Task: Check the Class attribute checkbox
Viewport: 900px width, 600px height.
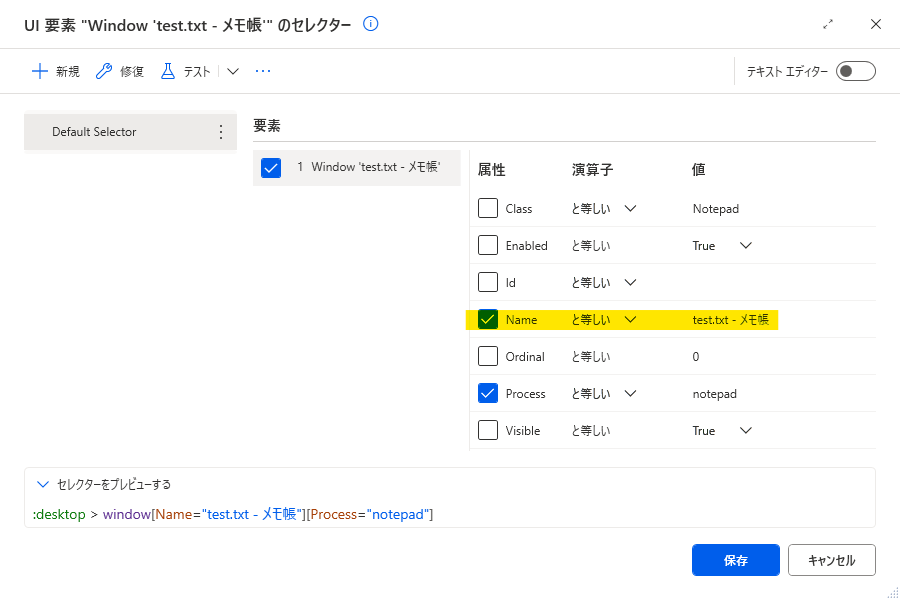Action: 488,208
